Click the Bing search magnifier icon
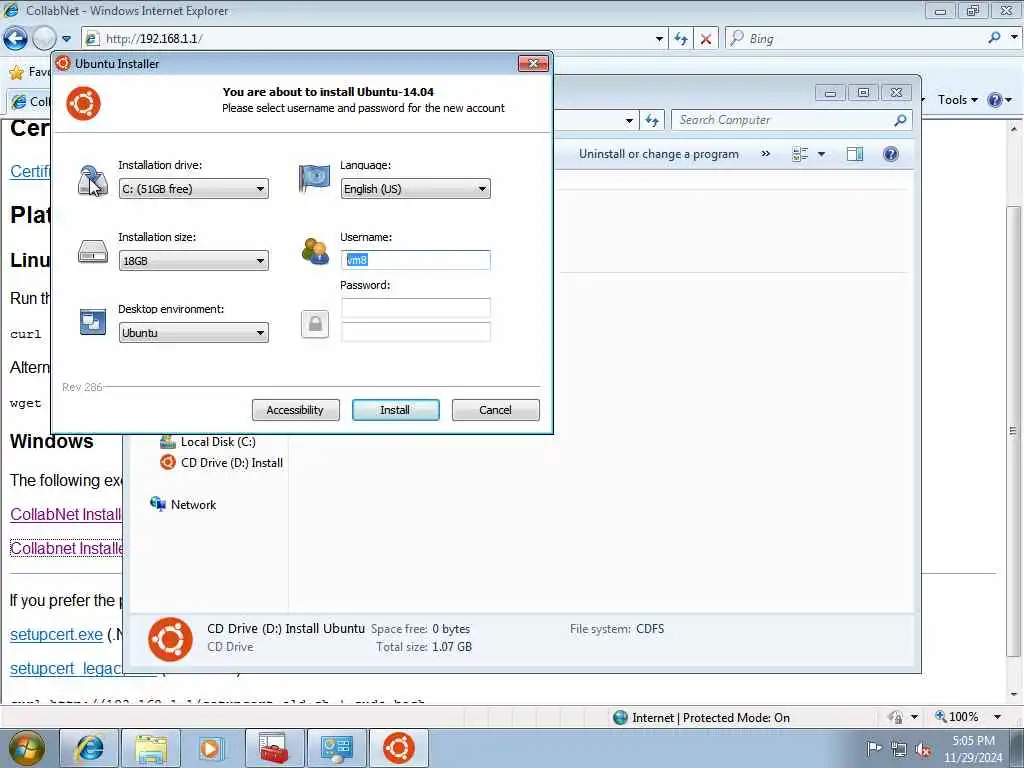This screenshot has width=1024, height=768. 994,38
